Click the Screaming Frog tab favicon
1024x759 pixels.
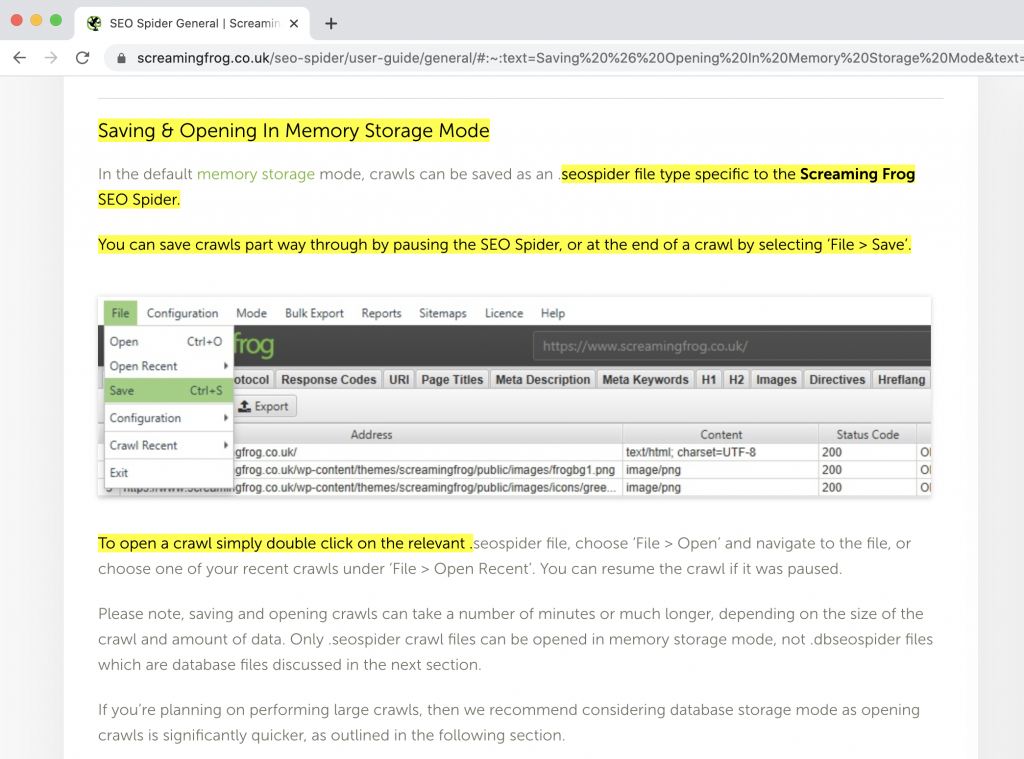coord(94,23)
